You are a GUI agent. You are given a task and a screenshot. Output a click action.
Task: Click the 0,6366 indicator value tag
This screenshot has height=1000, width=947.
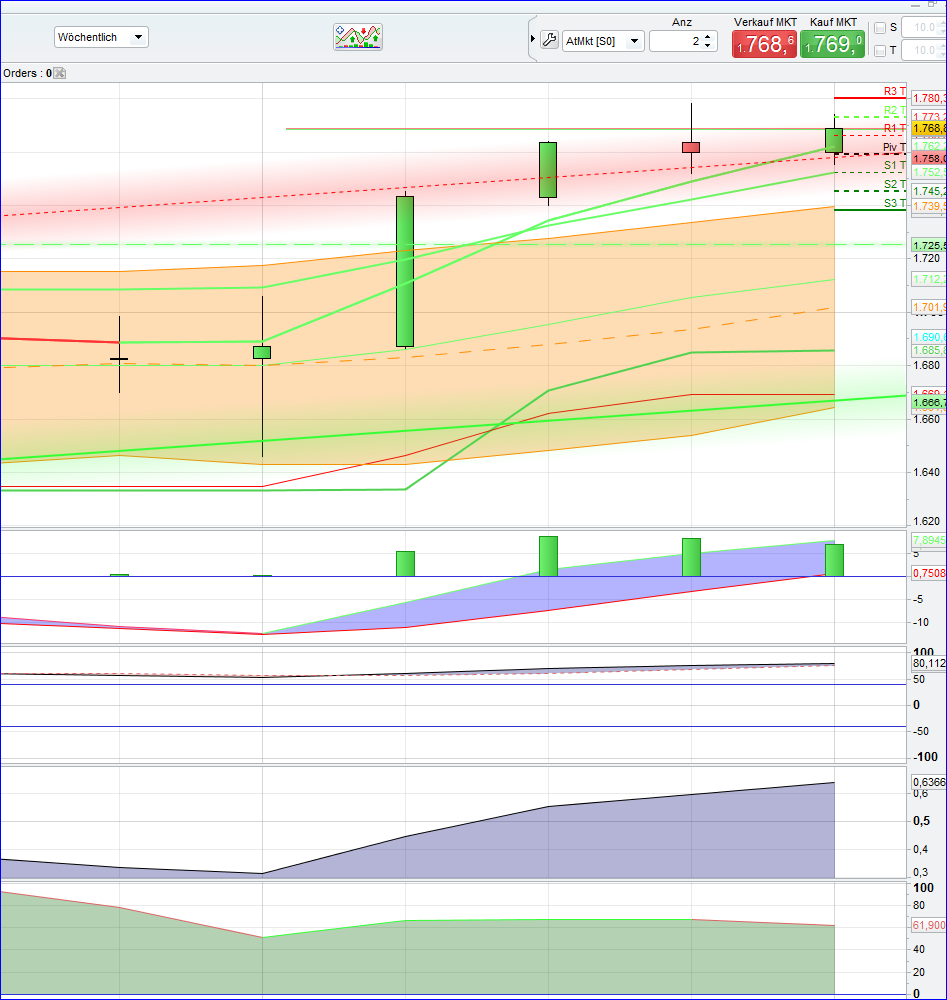coord(929,782)
